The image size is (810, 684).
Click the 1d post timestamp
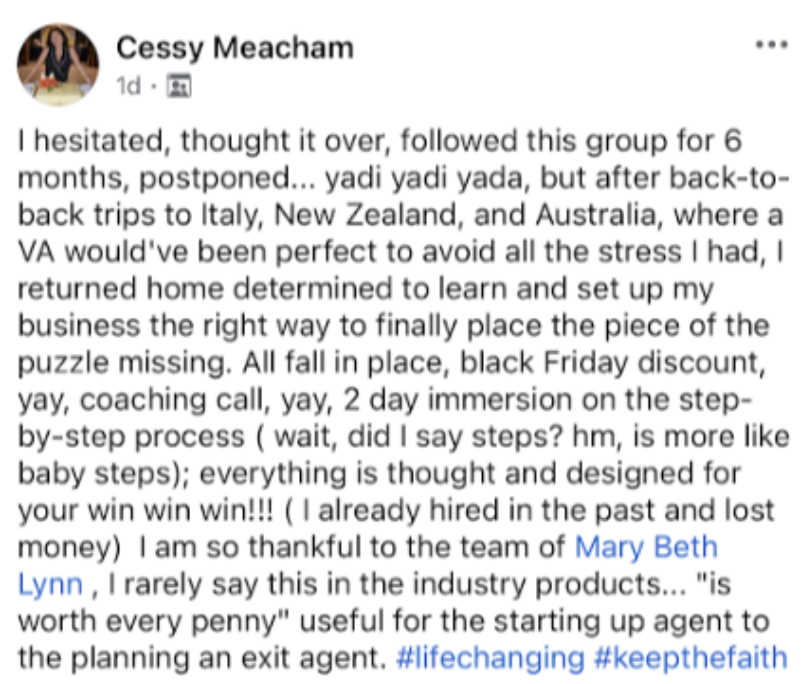[x=129, y=86]
